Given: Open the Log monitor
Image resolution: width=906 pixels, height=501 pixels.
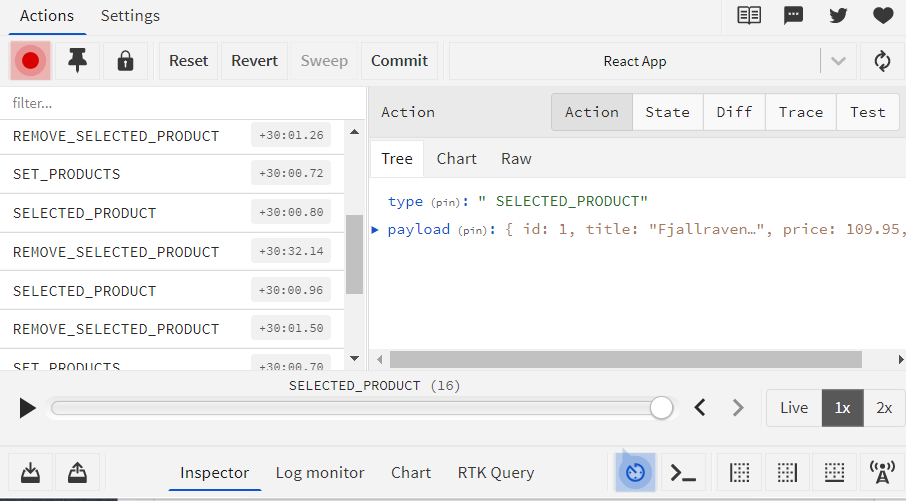Looking at the screenshot, I should point(320,473).
